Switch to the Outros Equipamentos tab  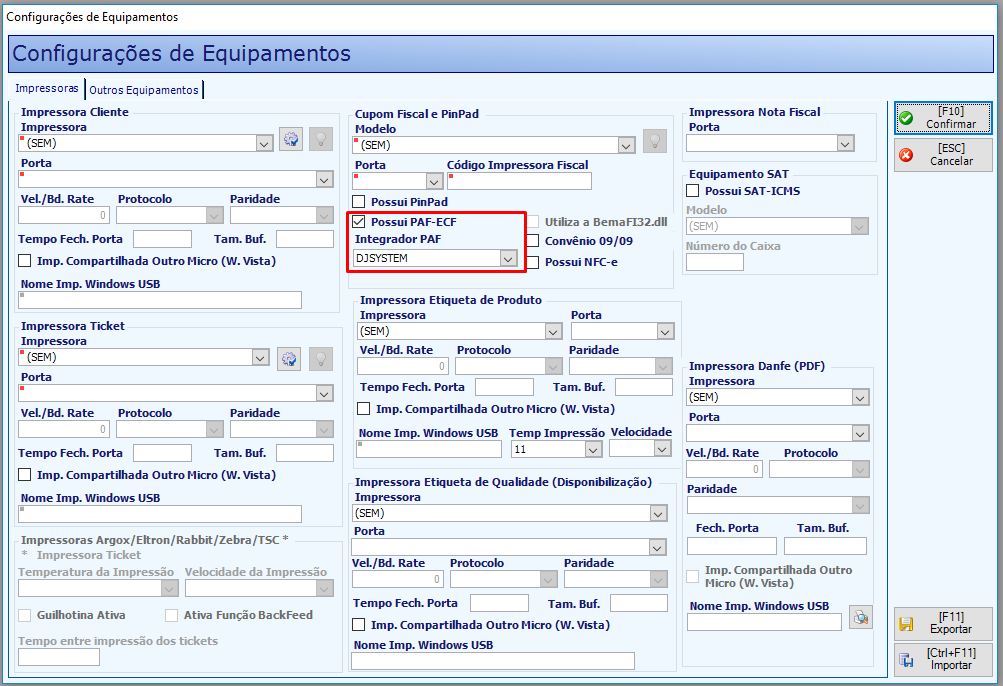(x=144, y=90)
